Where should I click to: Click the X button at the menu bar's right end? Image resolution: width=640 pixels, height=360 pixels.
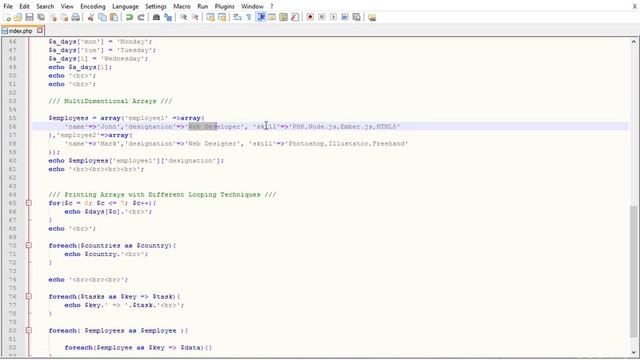(634, 6)
